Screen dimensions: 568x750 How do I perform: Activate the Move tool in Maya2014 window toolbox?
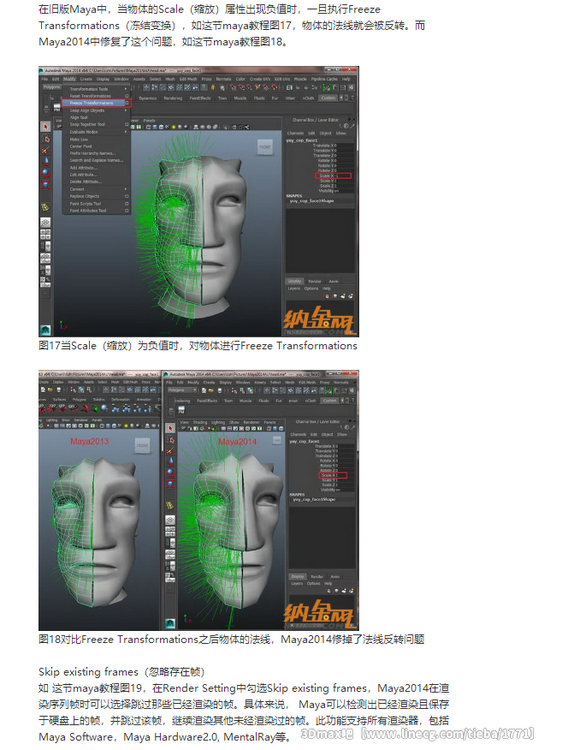click(170, 462)
